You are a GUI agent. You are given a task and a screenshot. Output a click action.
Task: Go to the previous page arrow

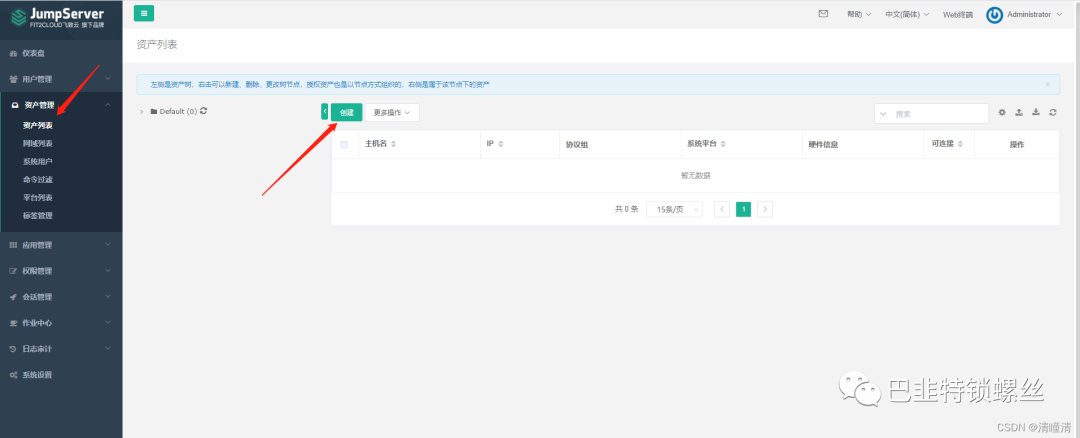tap(722, 209)
